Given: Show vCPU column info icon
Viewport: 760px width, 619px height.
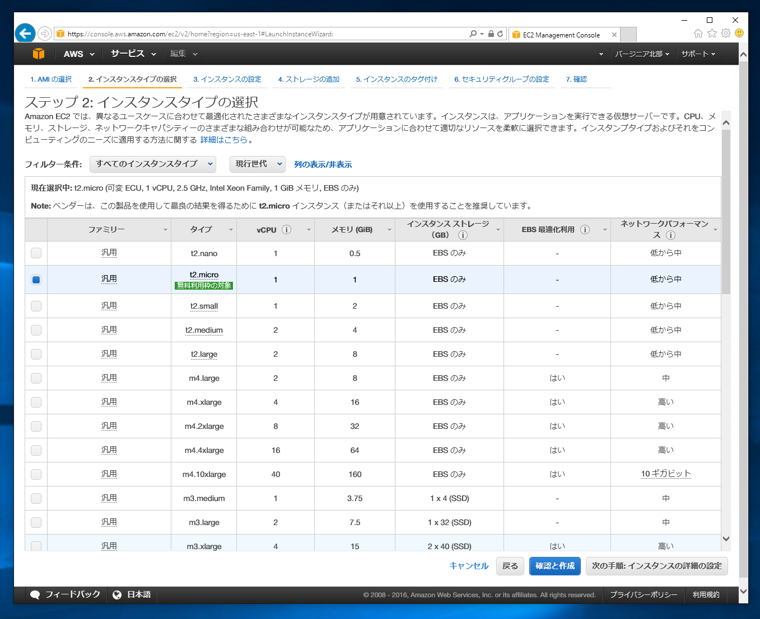Looking at the screenshot, I should 286,230.
